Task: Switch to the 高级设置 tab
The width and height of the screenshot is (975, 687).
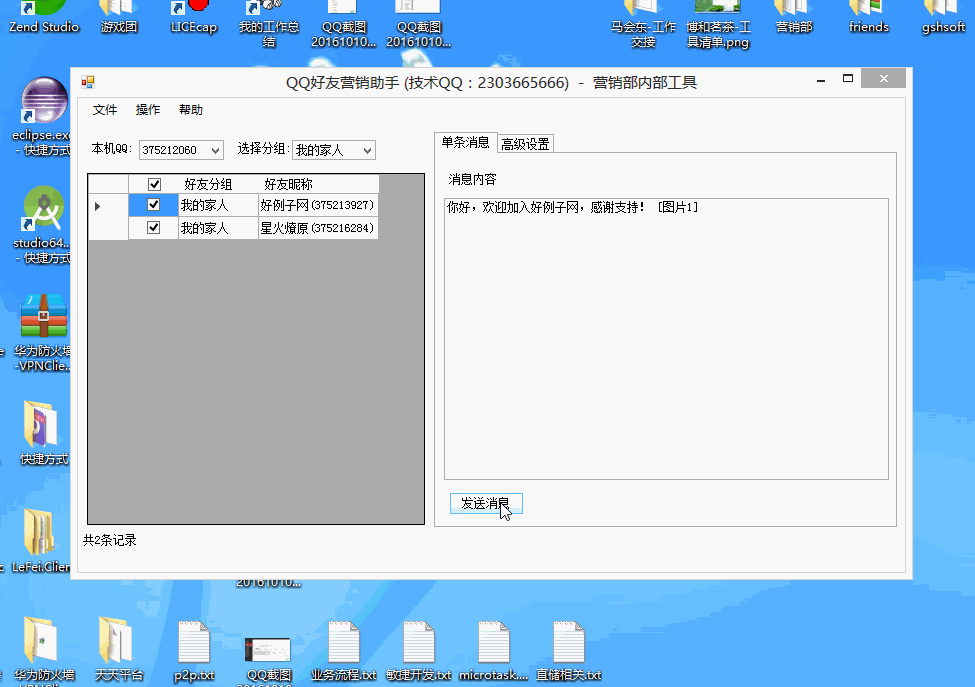Action: (525, 144)
